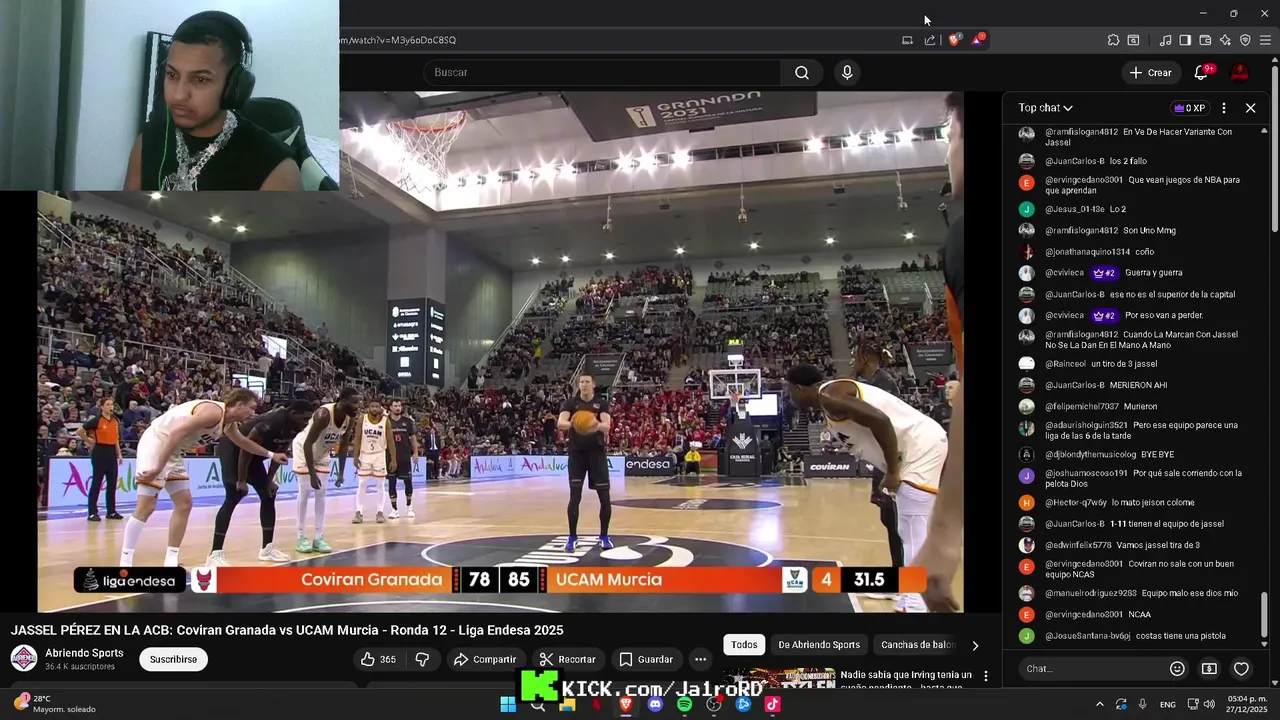Viewport: 1280px width, 720px height.
Task: Click the heart reaction icon in chat
Action: (1241, 668)
